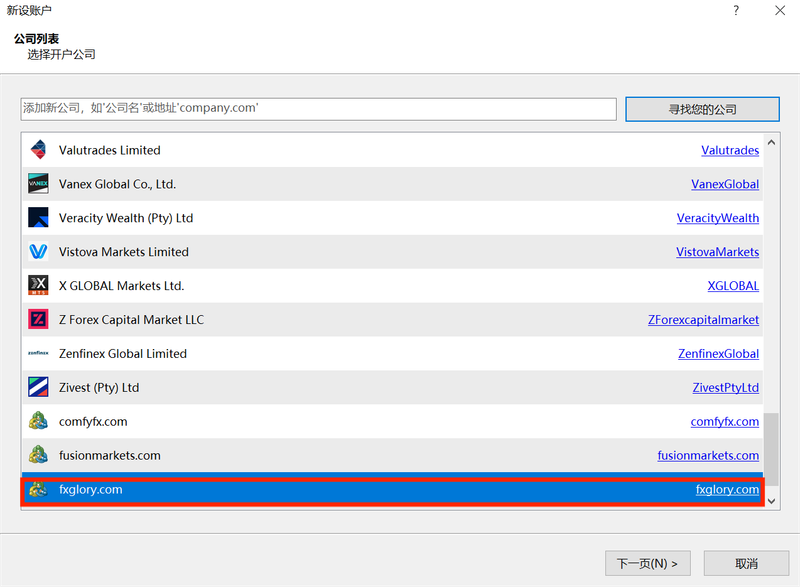This screenshot has height=587, width=800.
Task: Click the Z Forex Capital Market logo icon
Action: (38, 319)
